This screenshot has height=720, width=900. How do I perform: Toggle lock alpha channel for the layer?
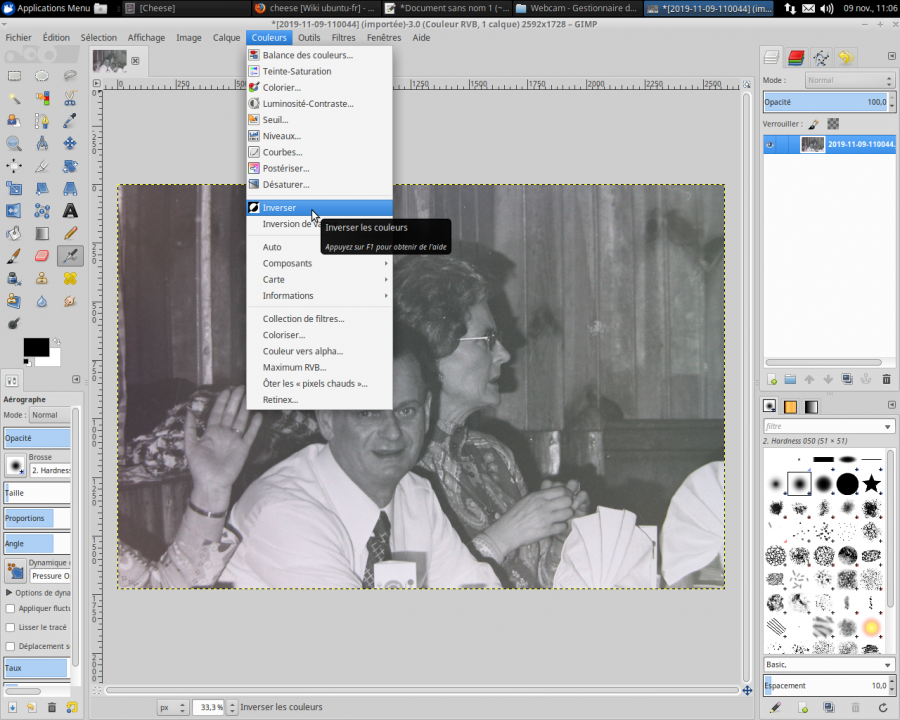(833, 124)
